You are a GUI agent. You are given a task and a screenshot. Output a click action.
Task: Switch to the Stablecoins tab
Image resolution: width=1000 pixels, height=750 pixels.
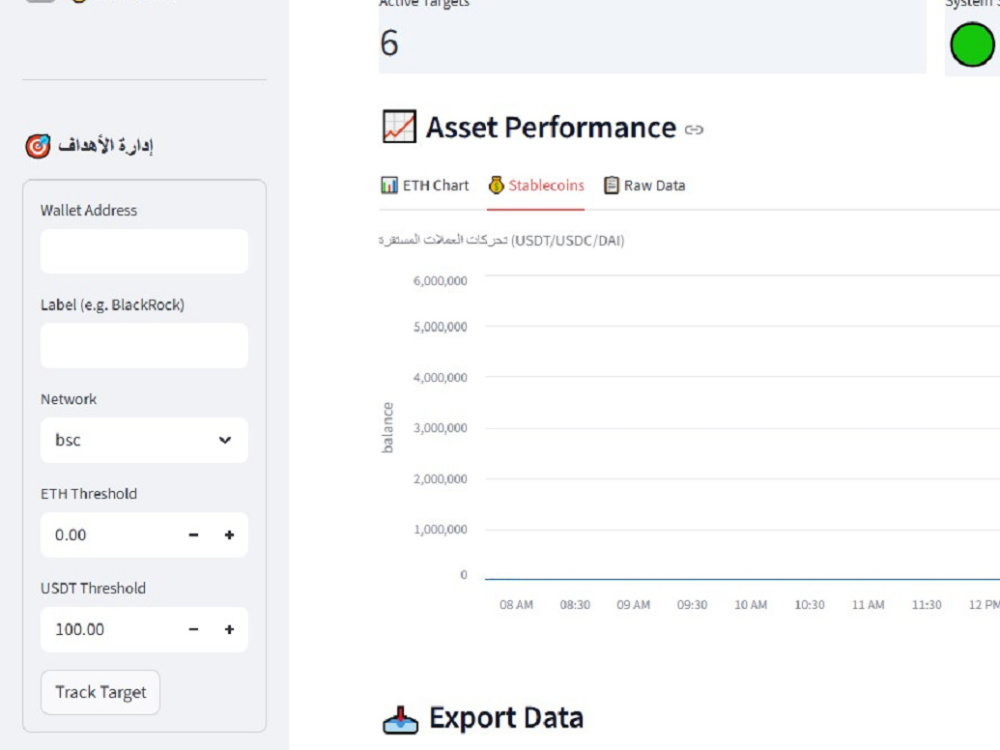(x=536, y=186)
